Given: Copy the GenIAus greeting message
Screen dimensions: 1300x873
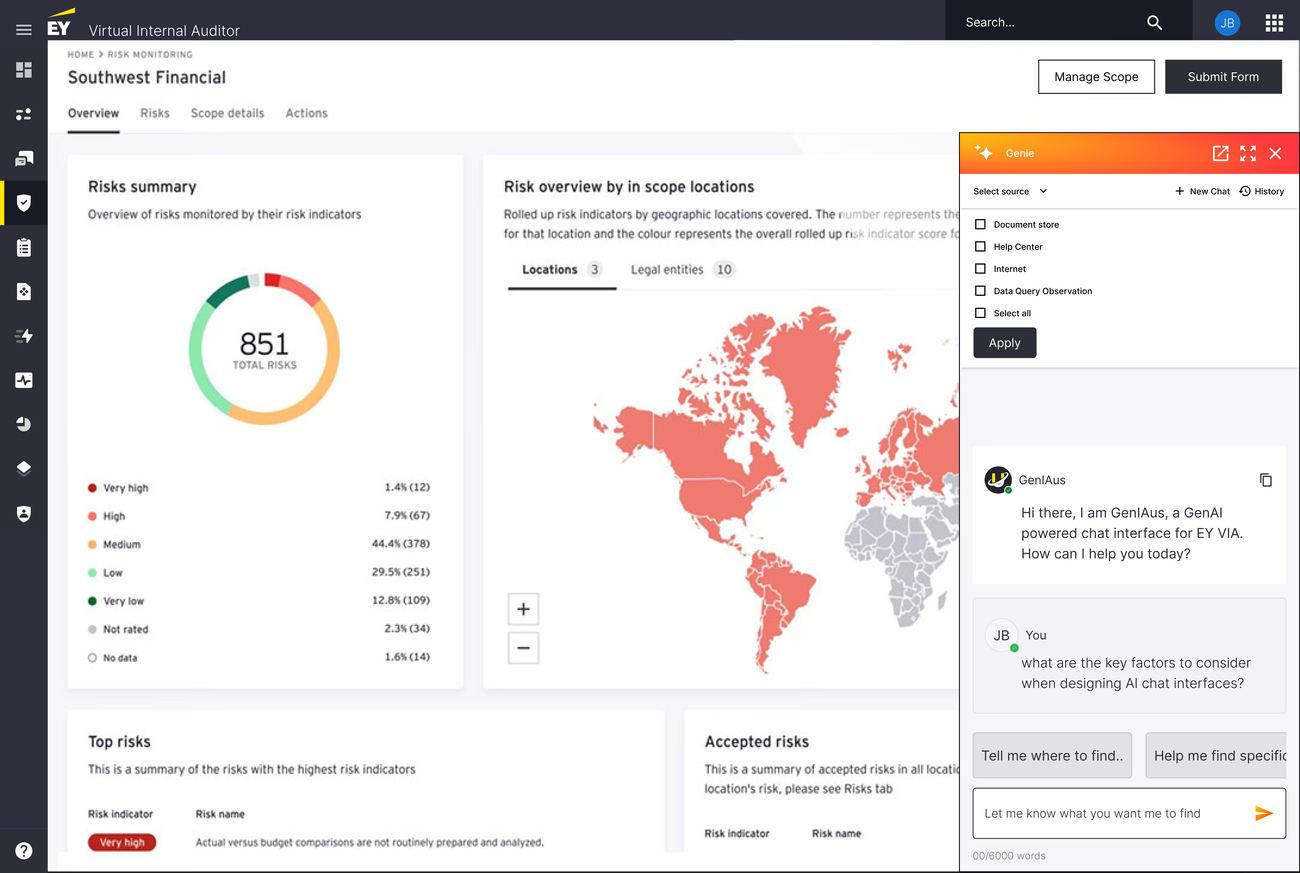Looking at the screenshot, I should pyautogui.click(x=1266, y=480).
